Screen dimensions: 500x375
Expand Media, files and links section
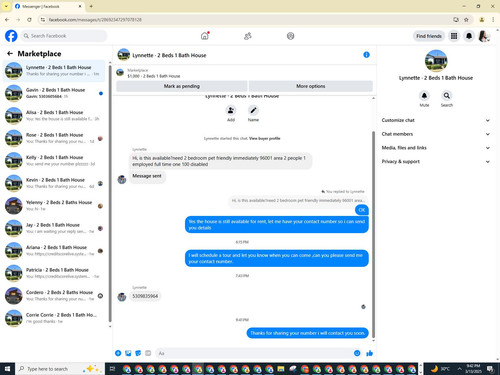(x=436, y=148)
